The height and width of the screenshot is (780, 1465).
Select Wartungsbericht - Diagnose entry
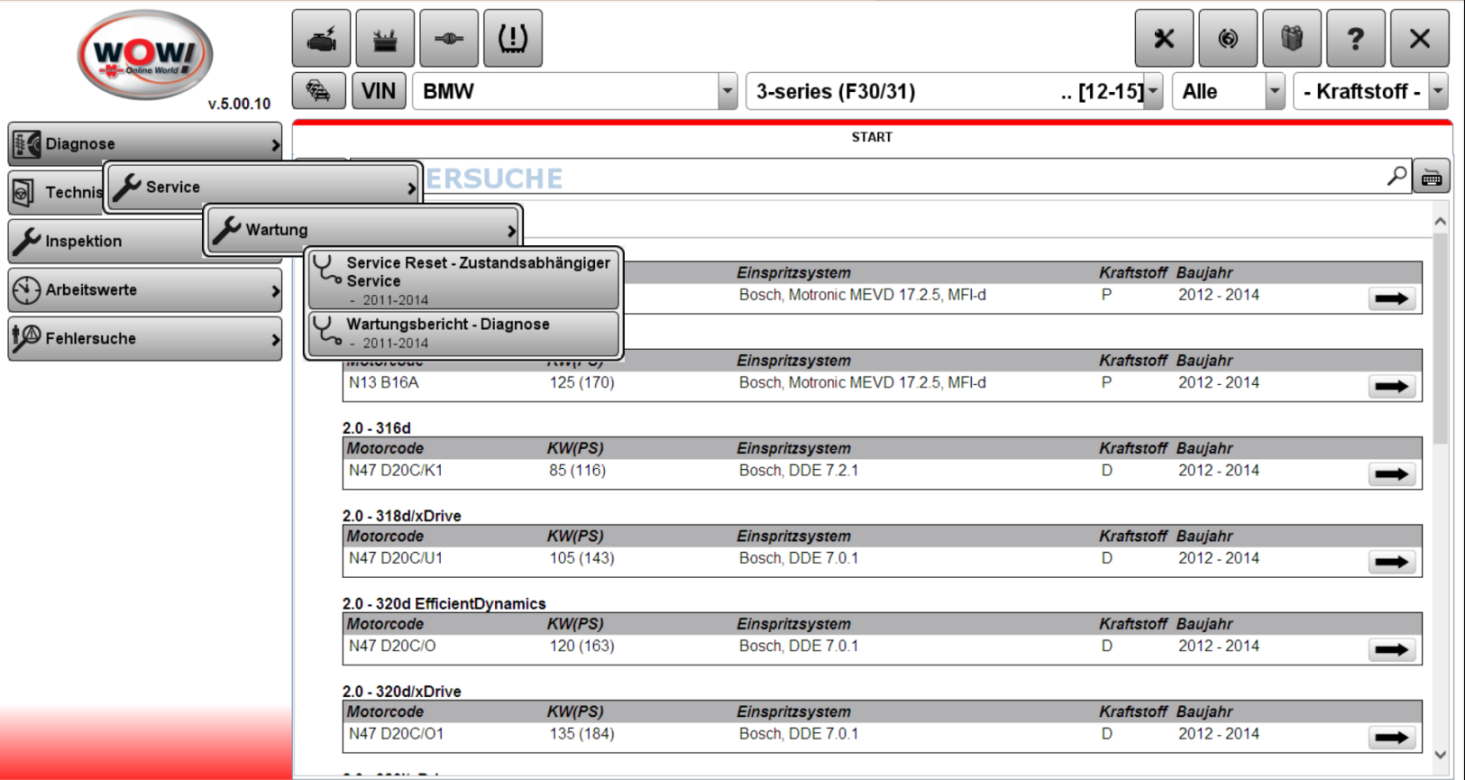(464, 333)
